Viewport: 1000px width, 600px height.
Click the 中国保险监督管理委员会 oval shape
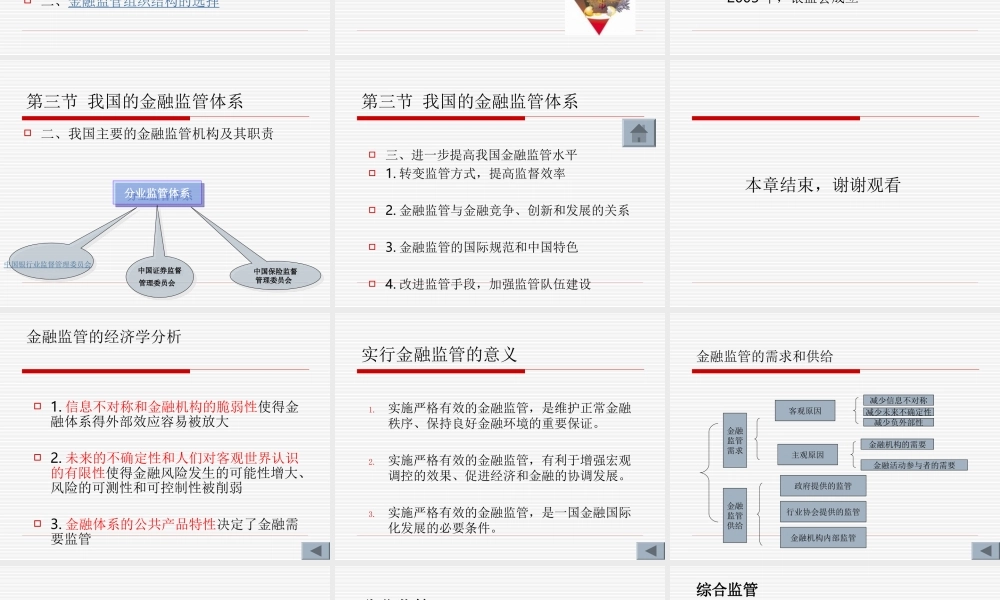pyautogui.click(x=275, y=273)
